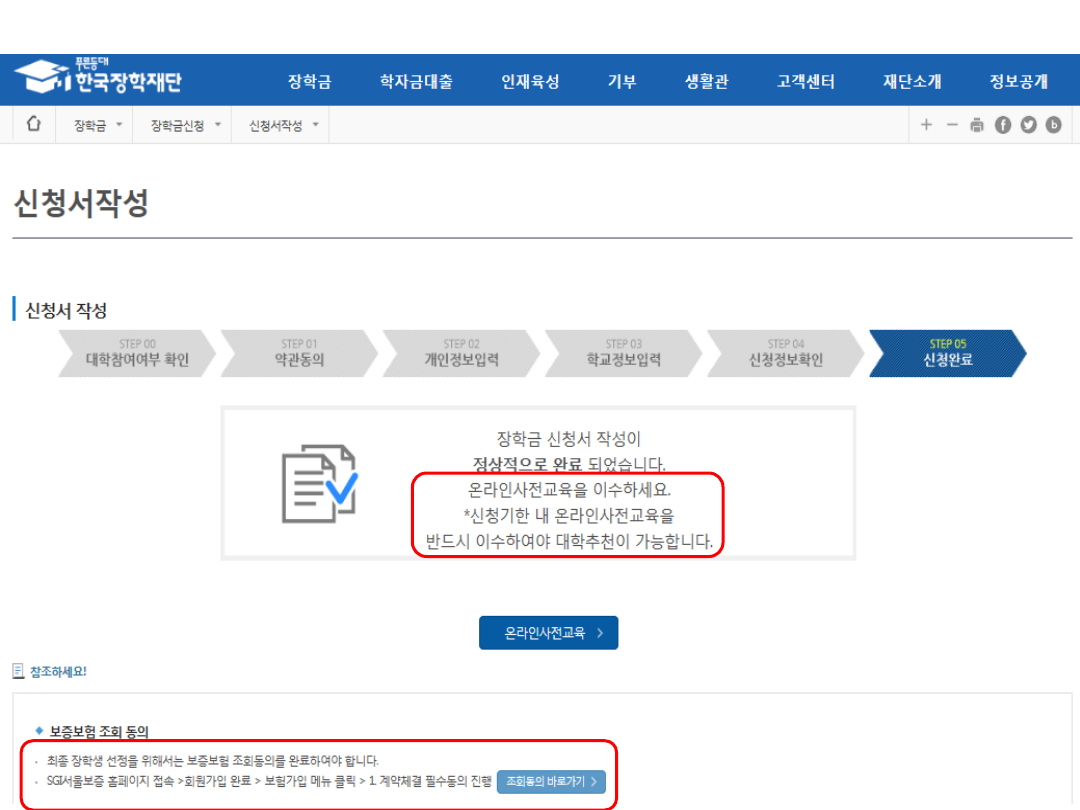Expand the 장학금신청 breadcrumb dropdown
The image size is (1080, 810).
[x=185, y=125]
